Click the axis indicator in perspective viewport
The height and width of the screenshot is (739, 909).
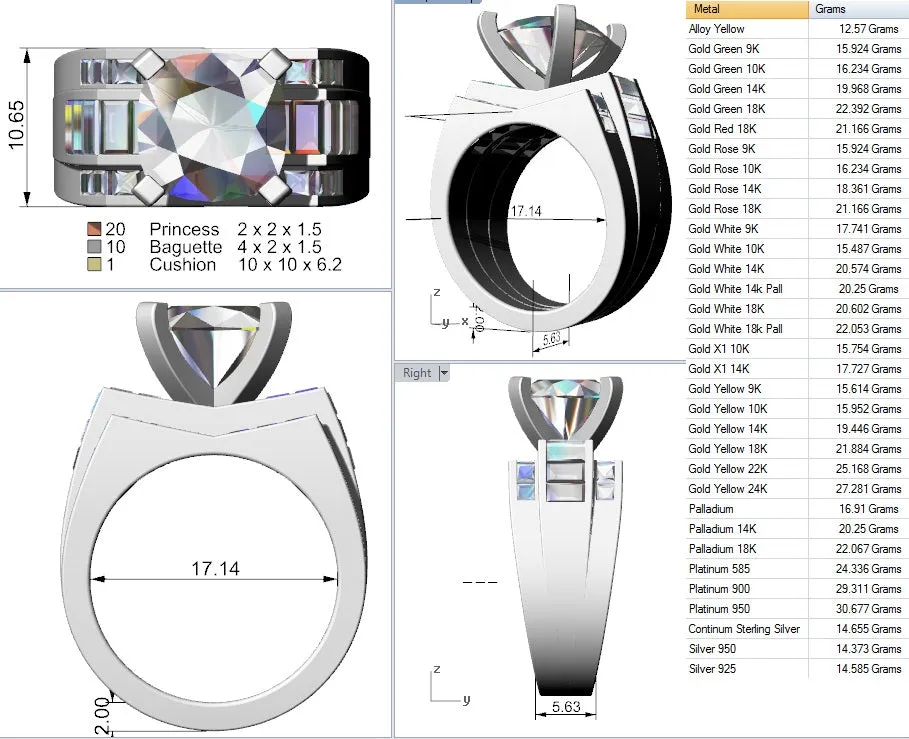[x=450, y=308]
